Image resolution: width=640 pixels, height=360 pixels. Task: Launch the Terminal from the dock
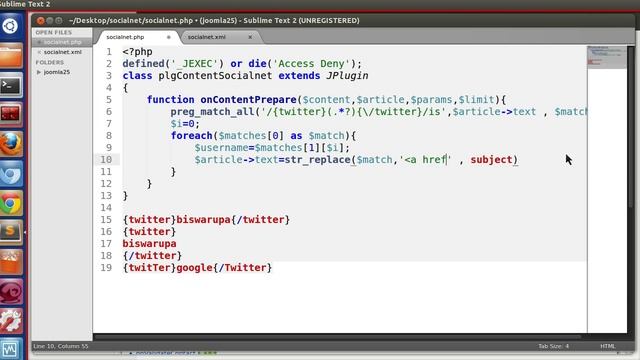(x=11, y=85)
